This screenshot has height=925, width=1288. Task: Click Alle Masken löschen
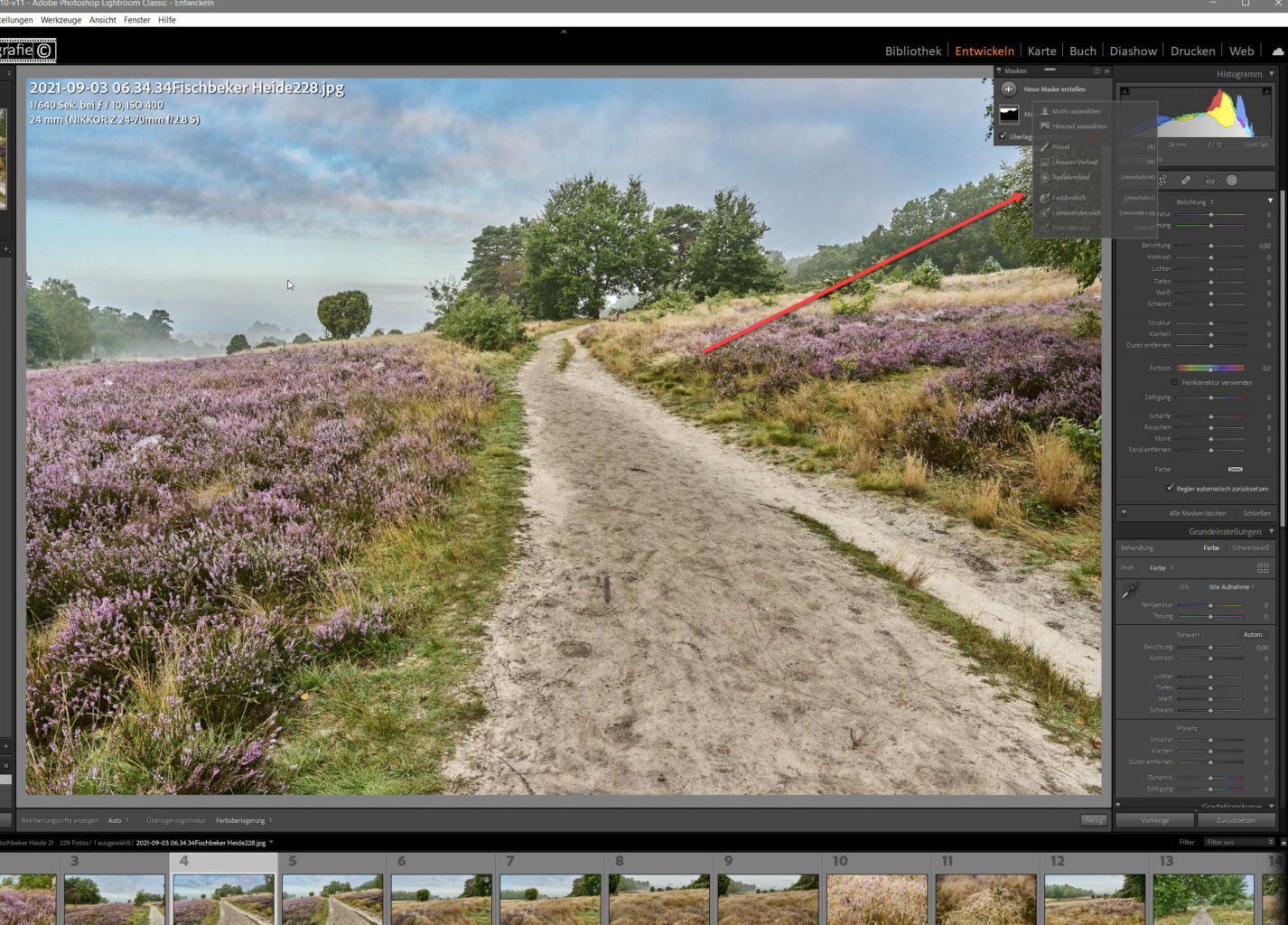[1198, 513]
